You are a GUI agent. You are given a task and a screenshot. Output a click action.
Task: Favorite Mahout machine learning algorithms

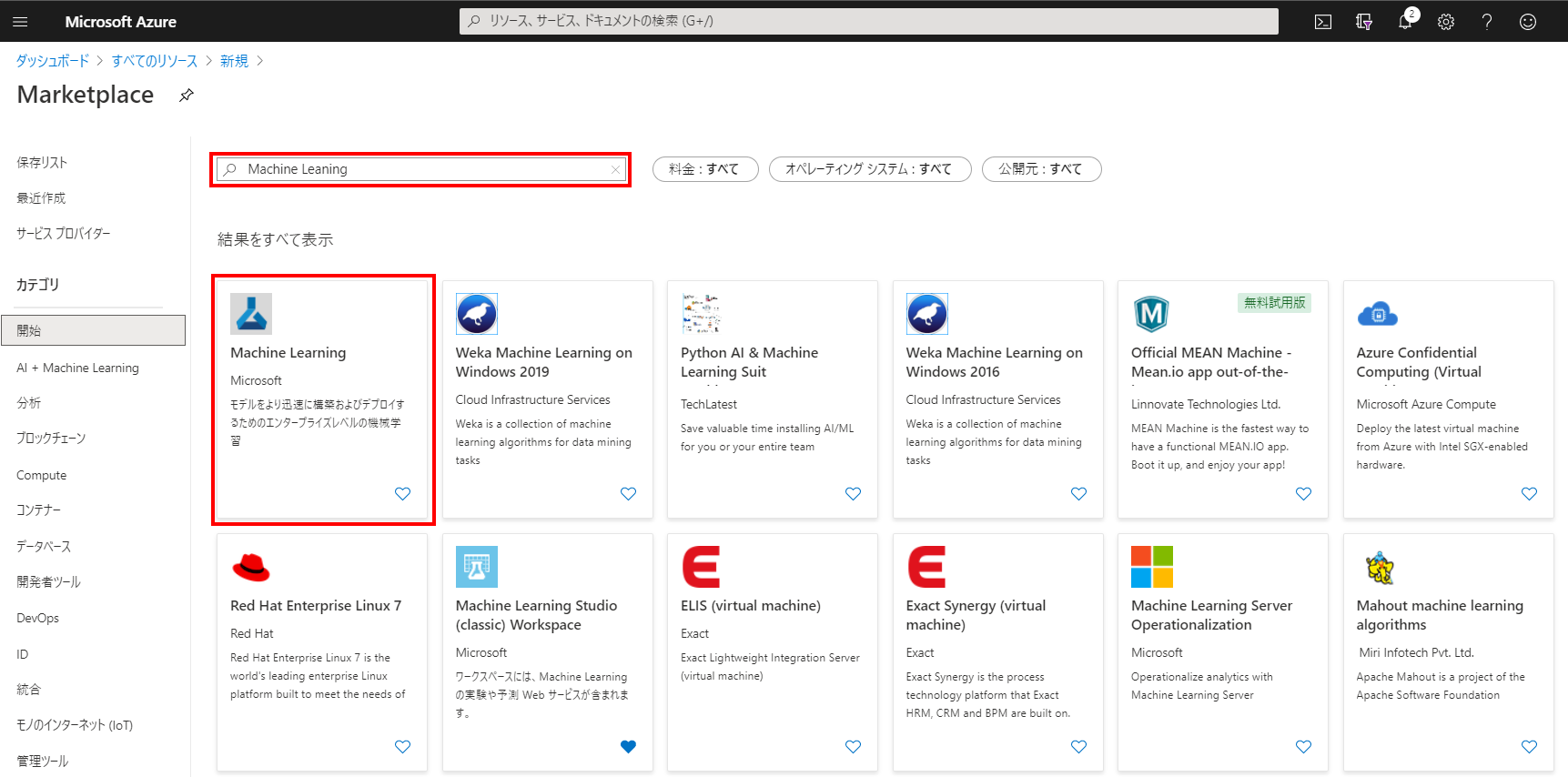(x=1529, y=747)
